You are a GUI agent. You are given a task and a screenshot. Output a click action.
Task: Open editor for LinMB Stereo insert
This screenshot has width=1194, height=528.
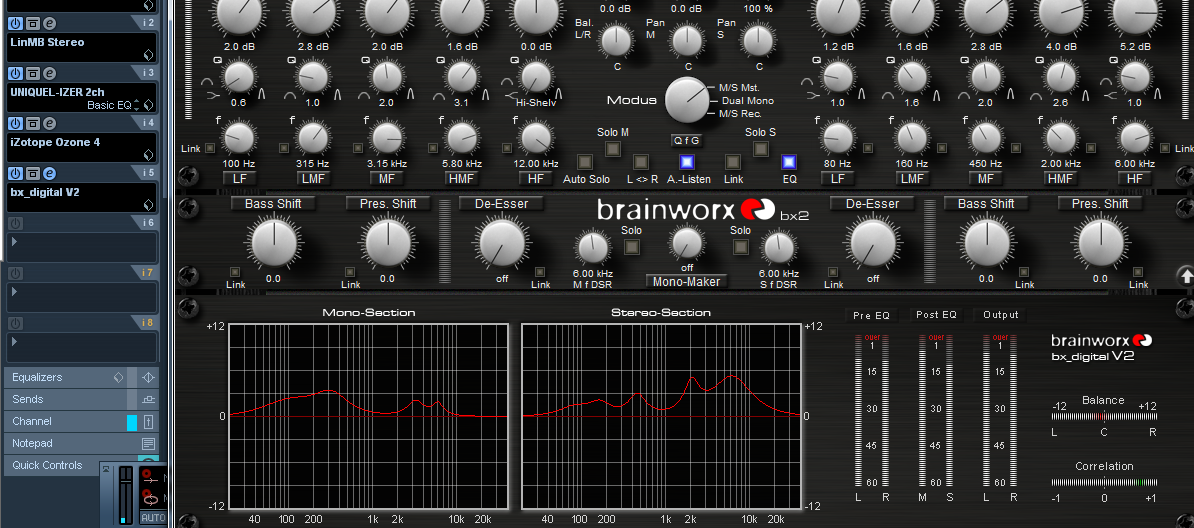coord(49,24)
